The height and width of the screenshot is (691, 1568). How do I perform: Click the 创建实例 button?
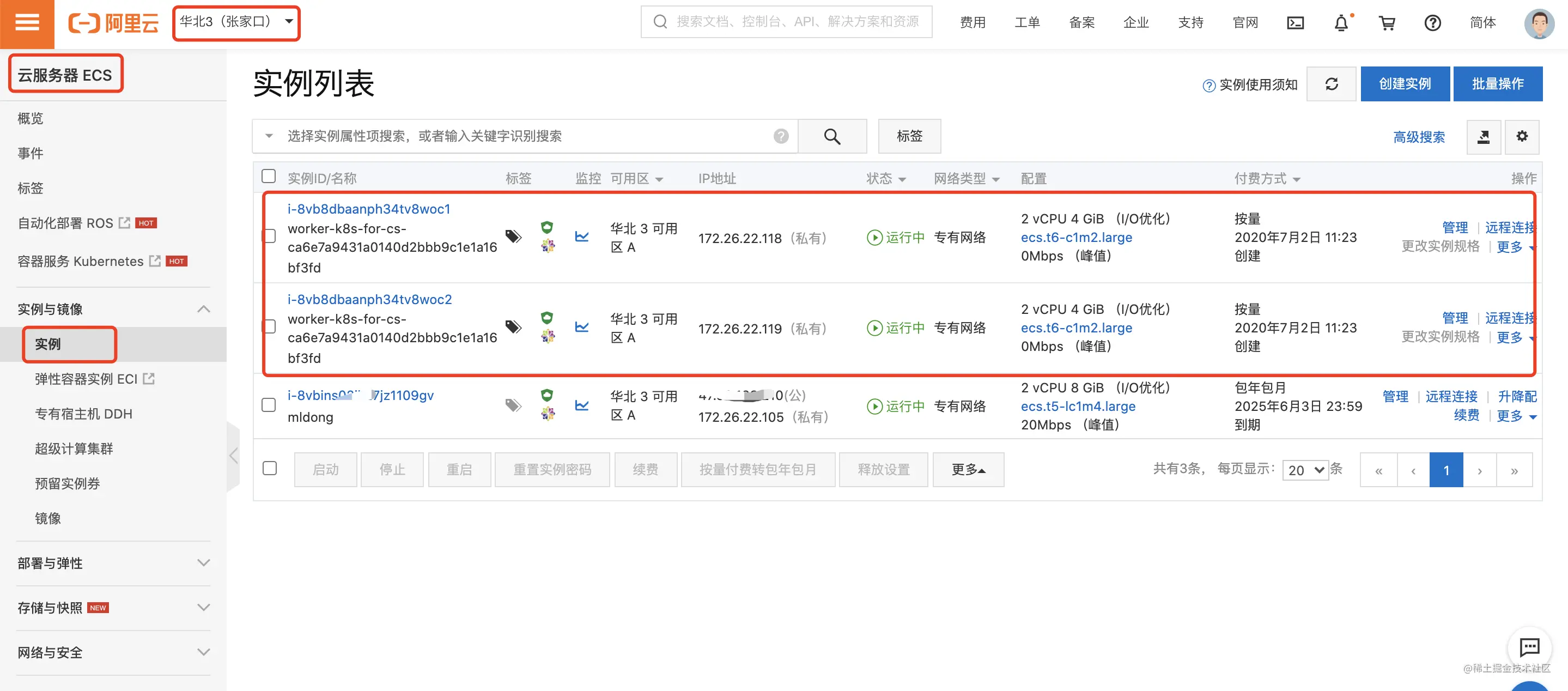(1405, 84)
